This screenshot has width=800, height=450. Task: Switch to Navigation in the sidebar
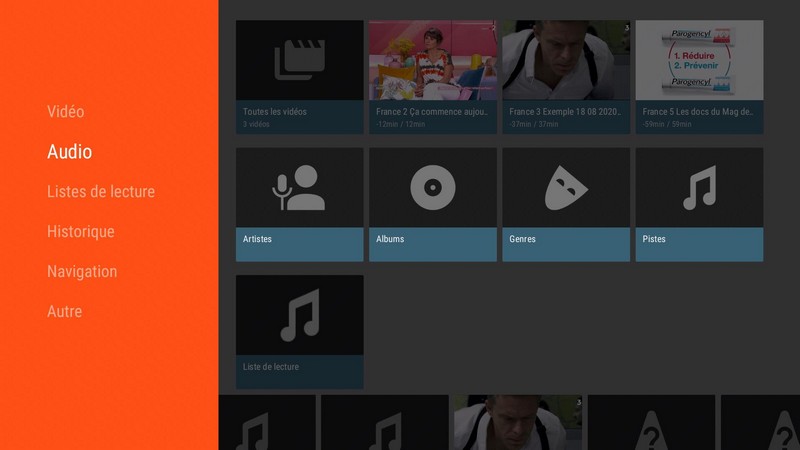(x=82, y=272)
